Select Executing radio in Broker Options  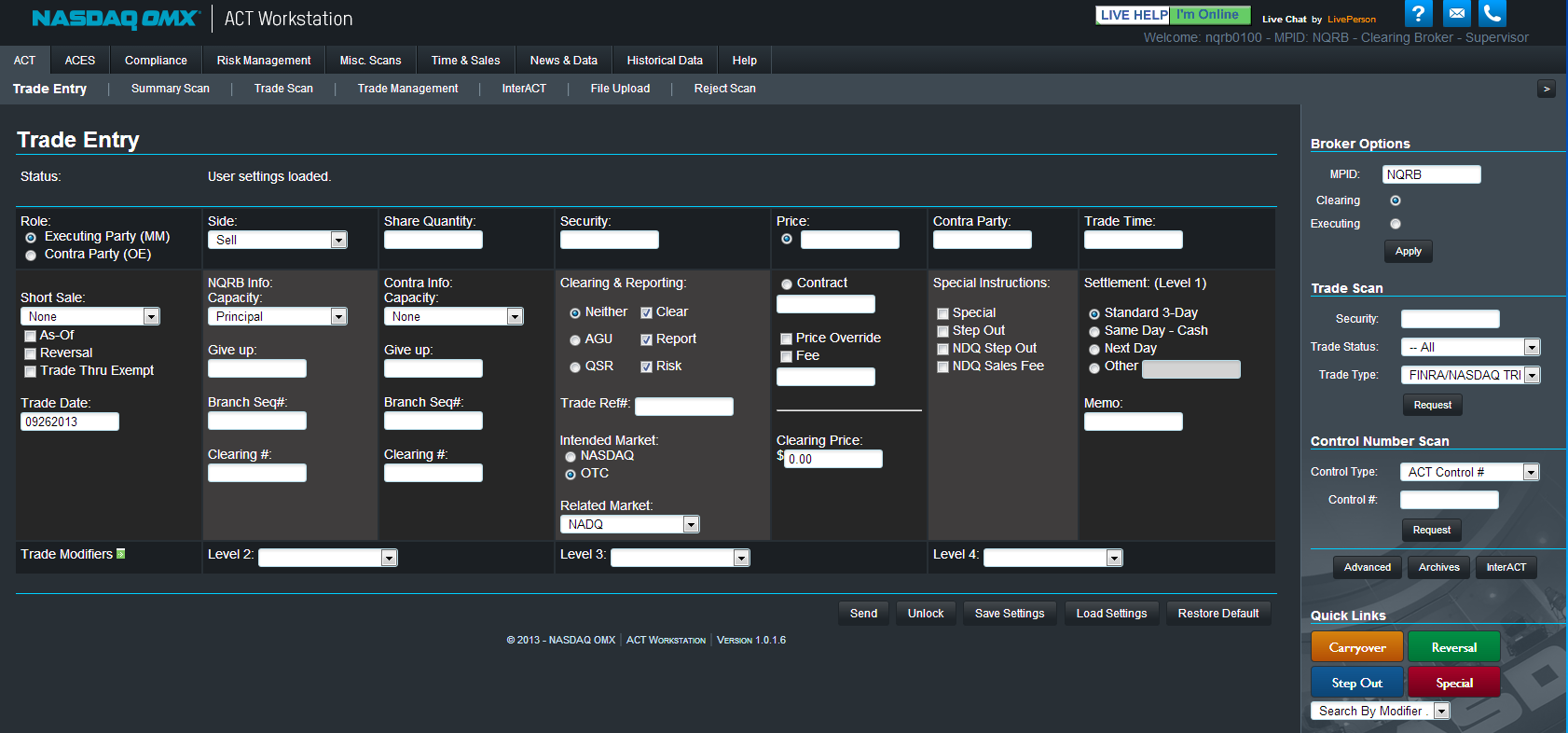[x=1396, y=224]
